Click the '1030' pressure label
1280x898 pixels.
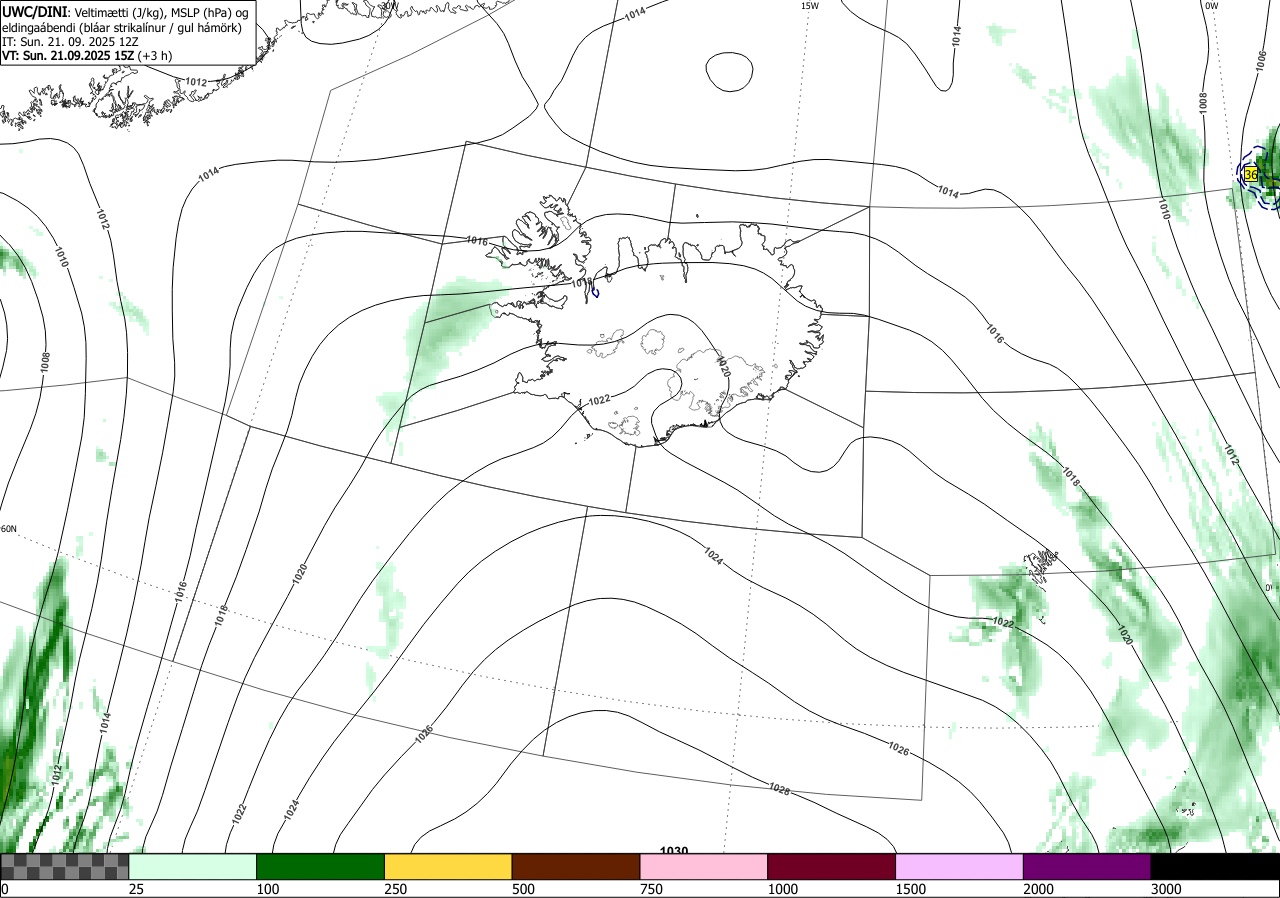[674, 851]
